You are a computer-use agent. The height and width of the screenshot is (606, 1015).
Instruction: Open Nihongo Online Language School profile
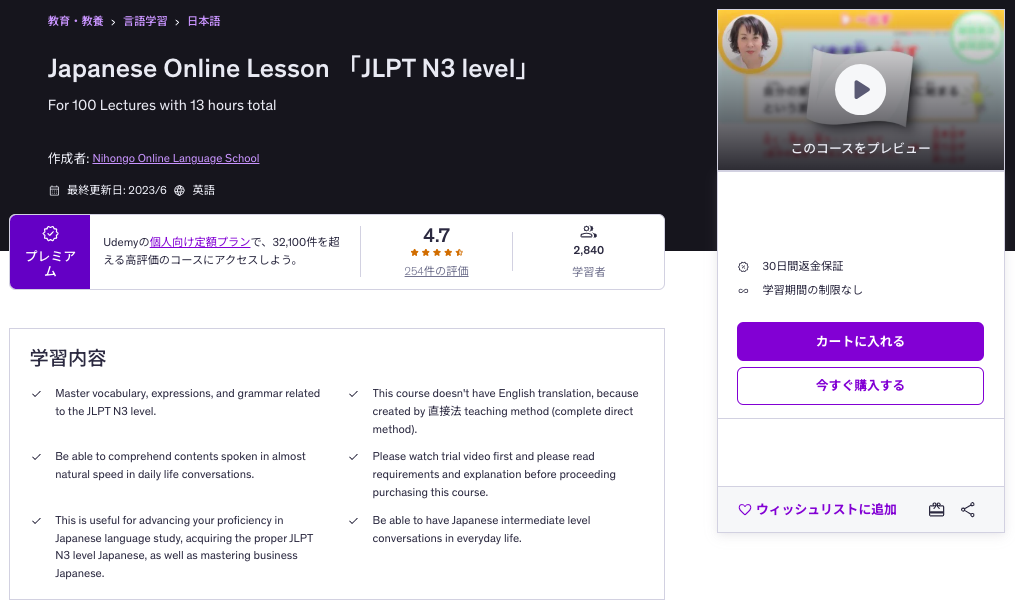coord(175,158)
